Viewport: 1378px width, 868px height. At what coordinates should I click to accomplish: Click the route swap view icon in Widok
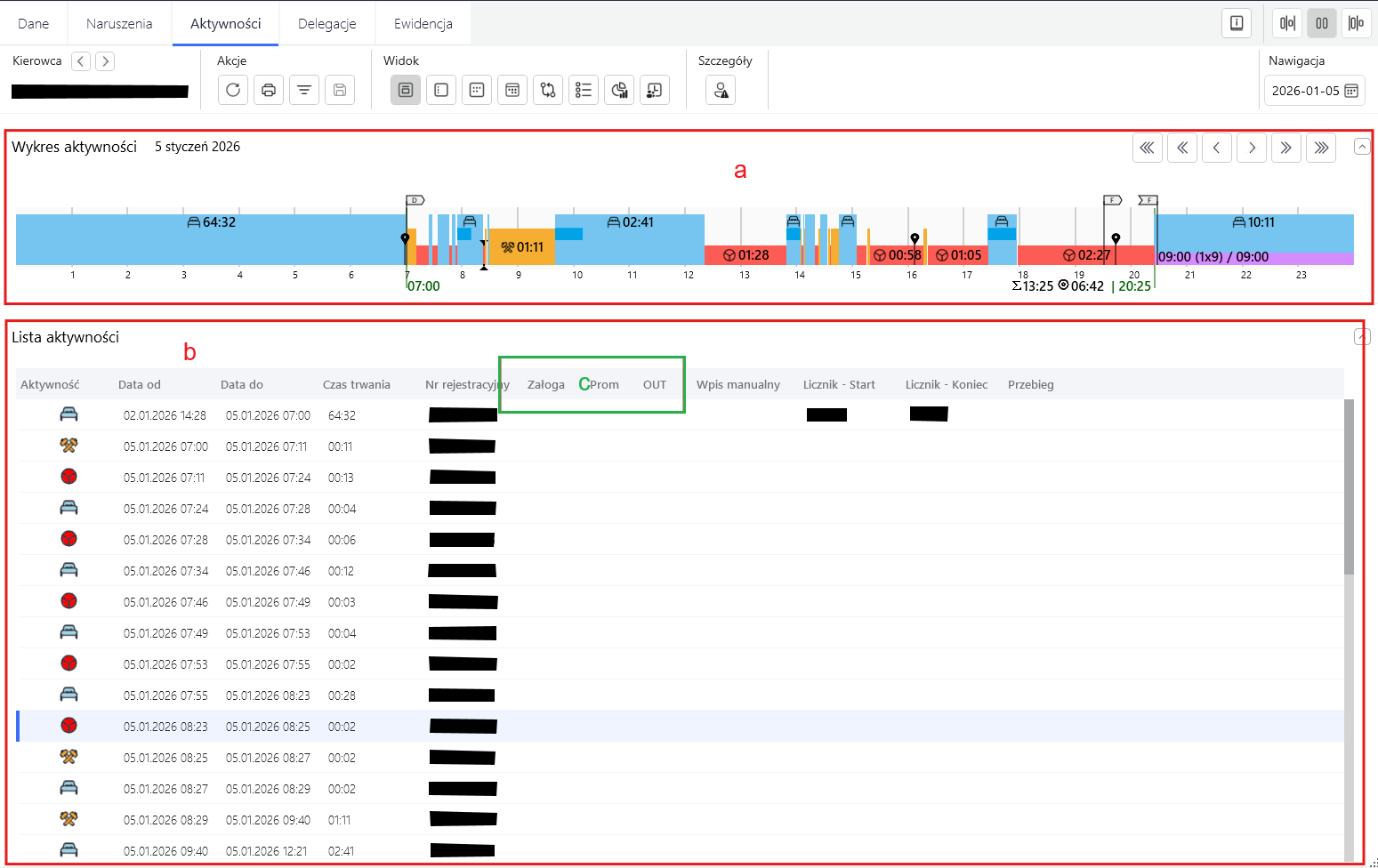click(548, 90)
